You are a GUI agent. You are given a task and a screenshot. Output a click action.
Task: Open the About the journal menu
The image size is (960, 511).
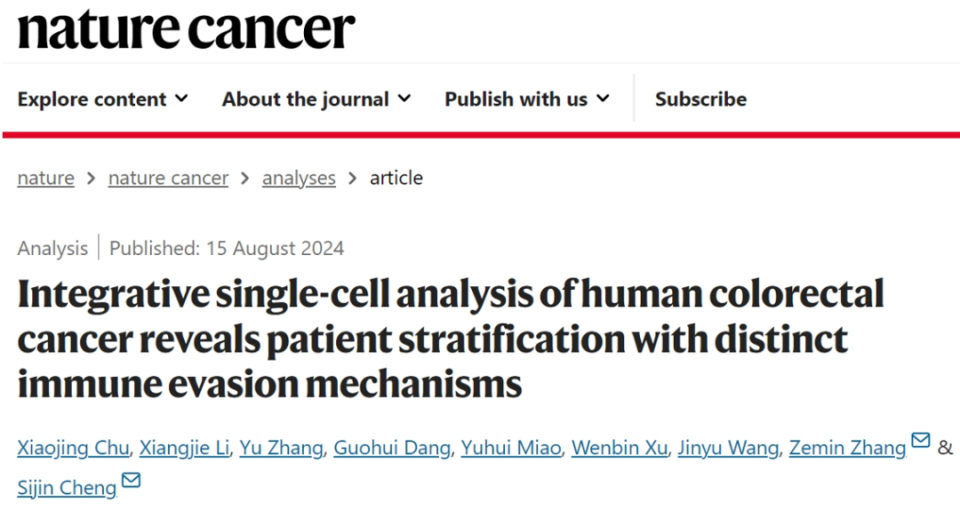[x=316, y=99]
